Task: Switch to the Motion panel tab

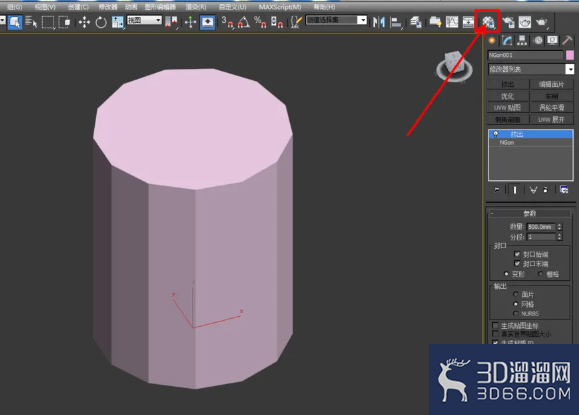Action: tap(538, 40)
